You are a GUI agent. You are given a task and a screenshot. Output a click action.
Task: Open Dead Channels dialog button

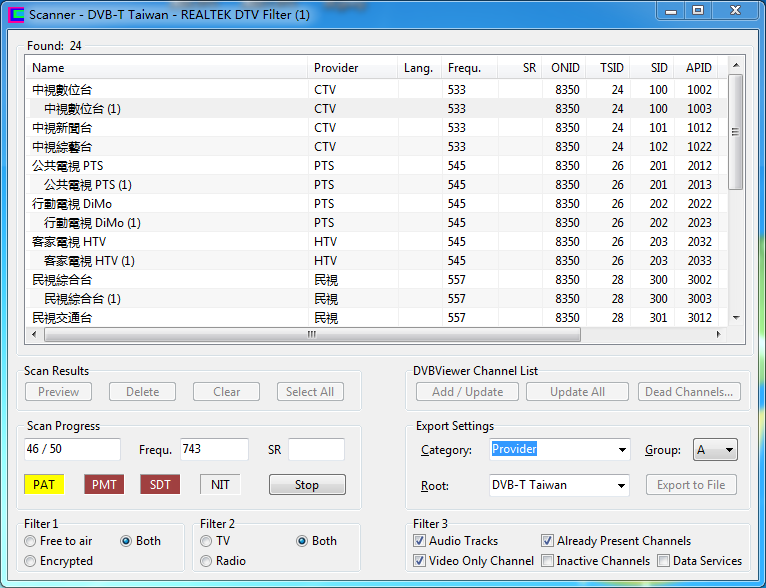tap(689, 392)
